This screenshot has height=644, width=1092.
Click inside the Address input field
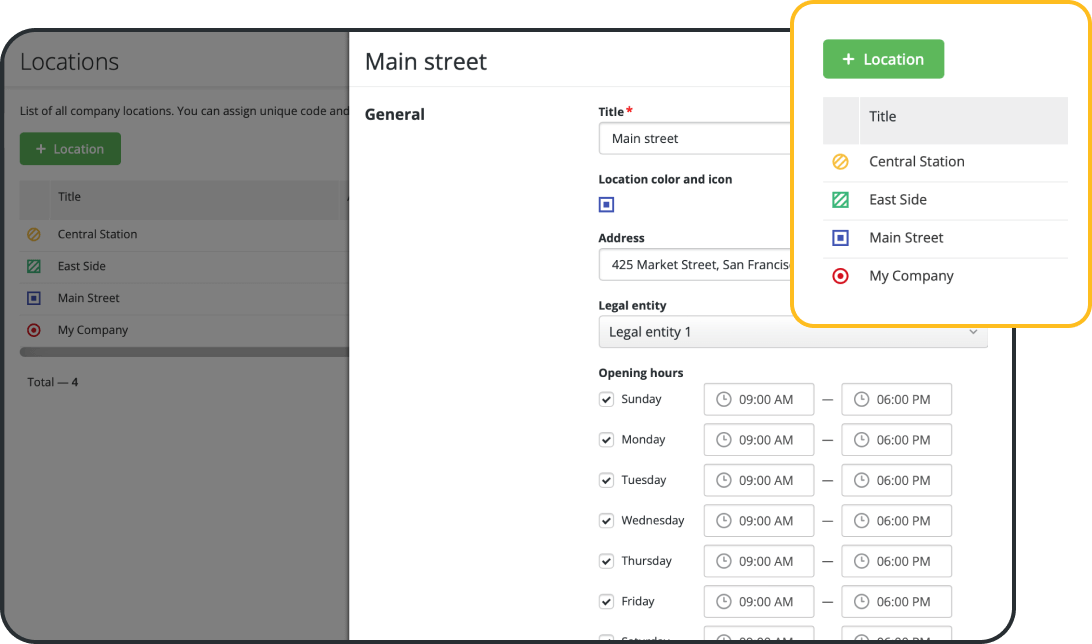tap(700, 265)
